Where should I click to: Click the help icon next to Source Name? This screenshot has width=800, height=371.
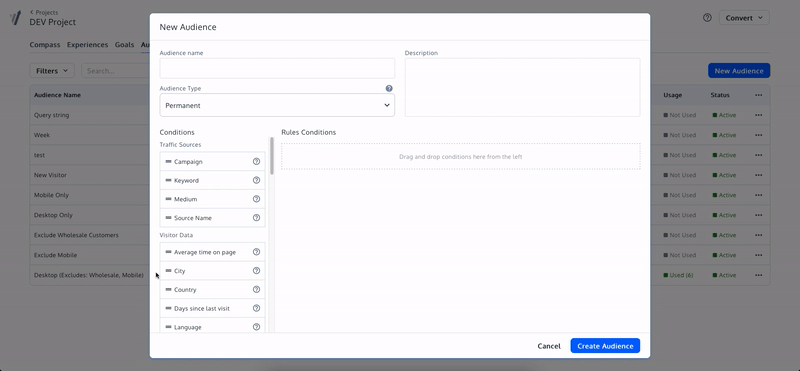pos(257,217)
